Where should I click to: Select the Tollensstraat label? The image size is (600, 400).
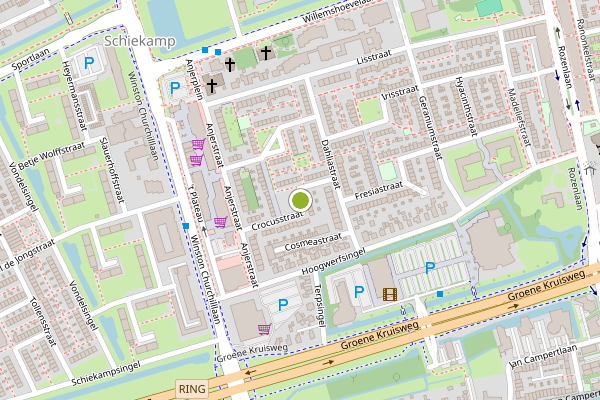tap(42, 321)
